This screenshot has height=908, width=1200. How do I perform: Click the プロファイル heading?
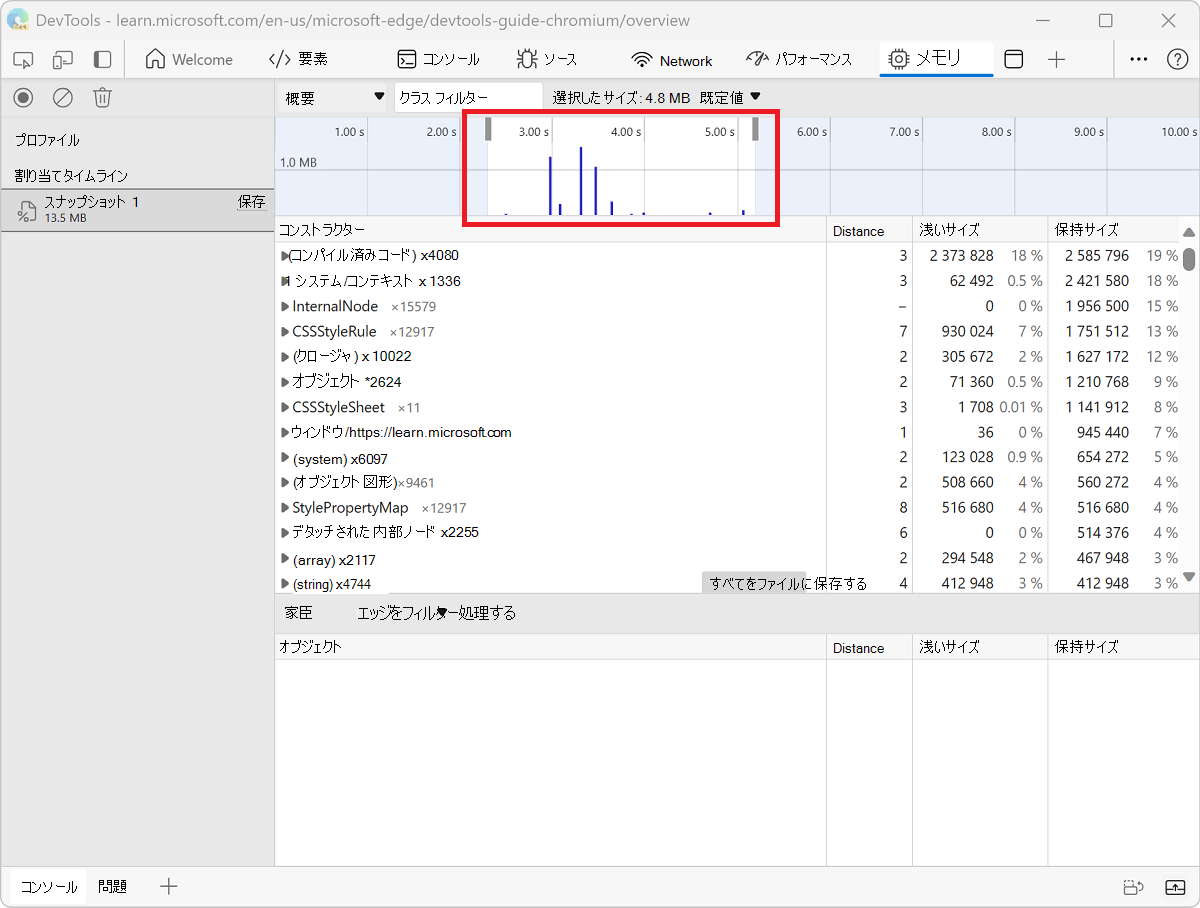[x=47, y=140]
